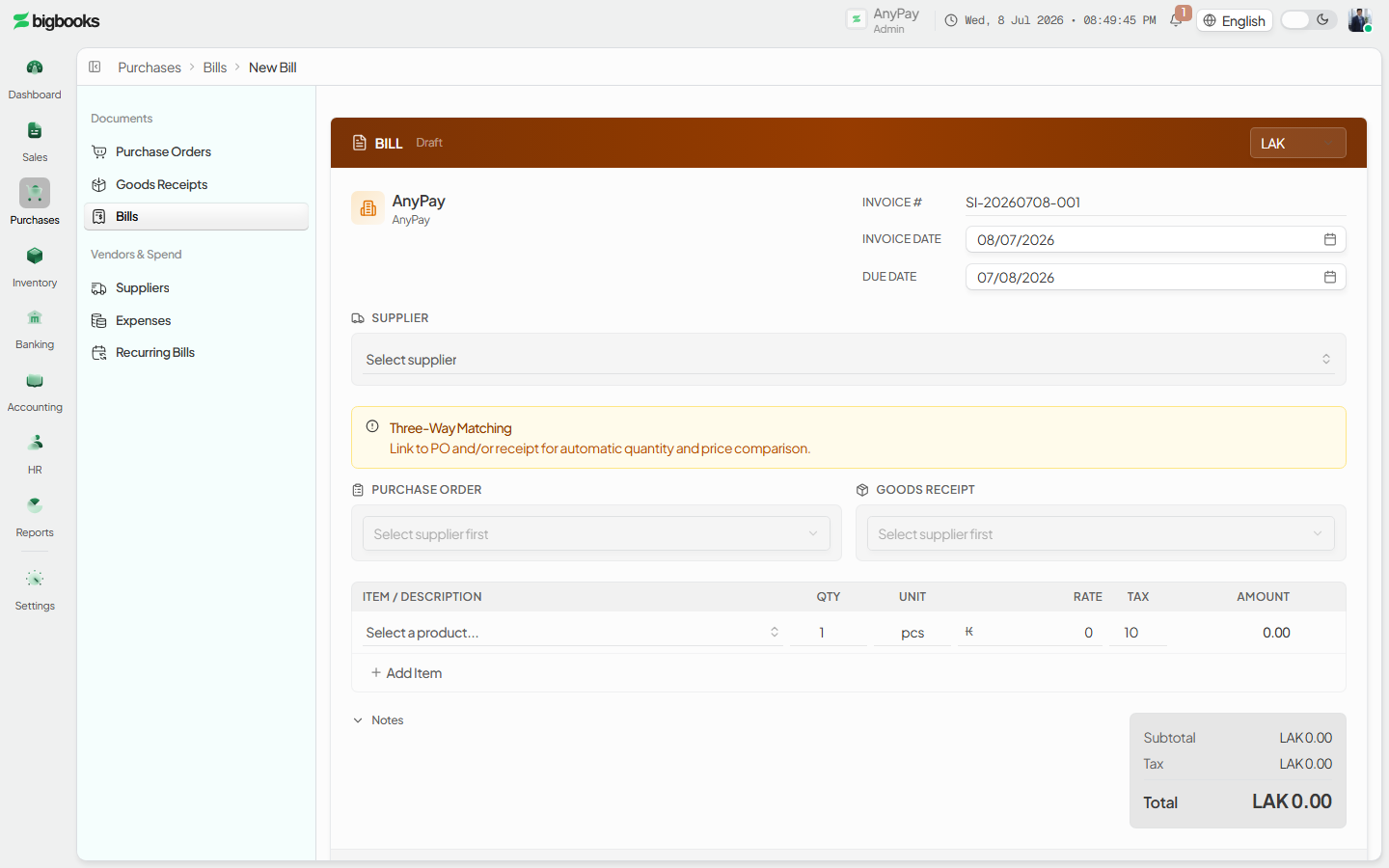Open the English language selector

tap(1235, 20)
